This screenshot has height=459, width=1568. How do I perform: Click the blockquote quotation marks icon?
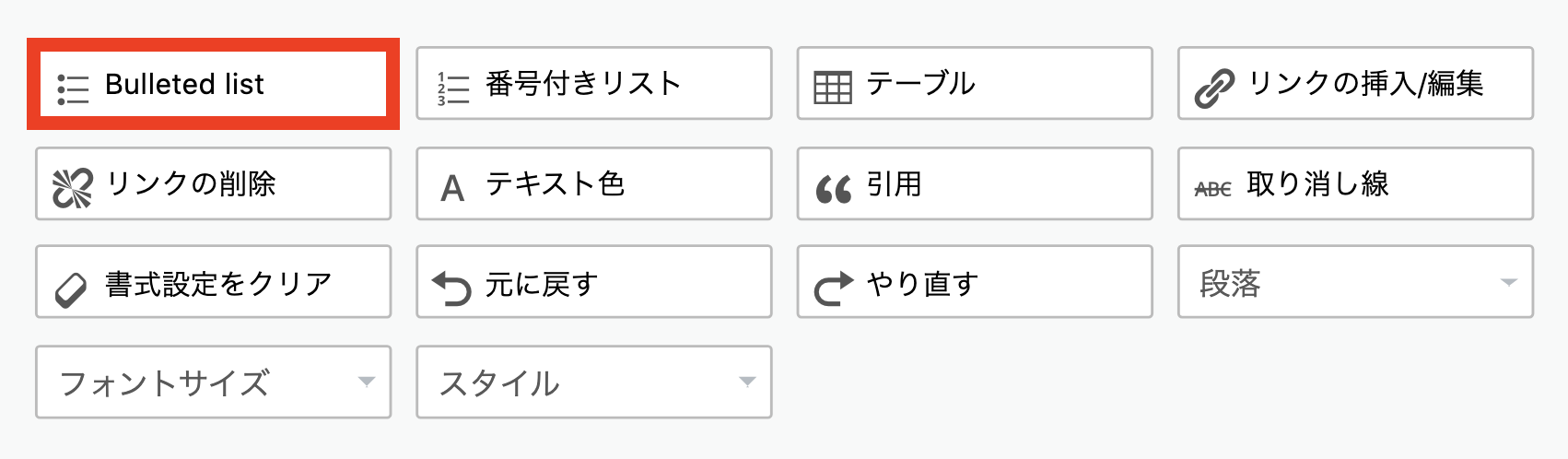point(834,190)
